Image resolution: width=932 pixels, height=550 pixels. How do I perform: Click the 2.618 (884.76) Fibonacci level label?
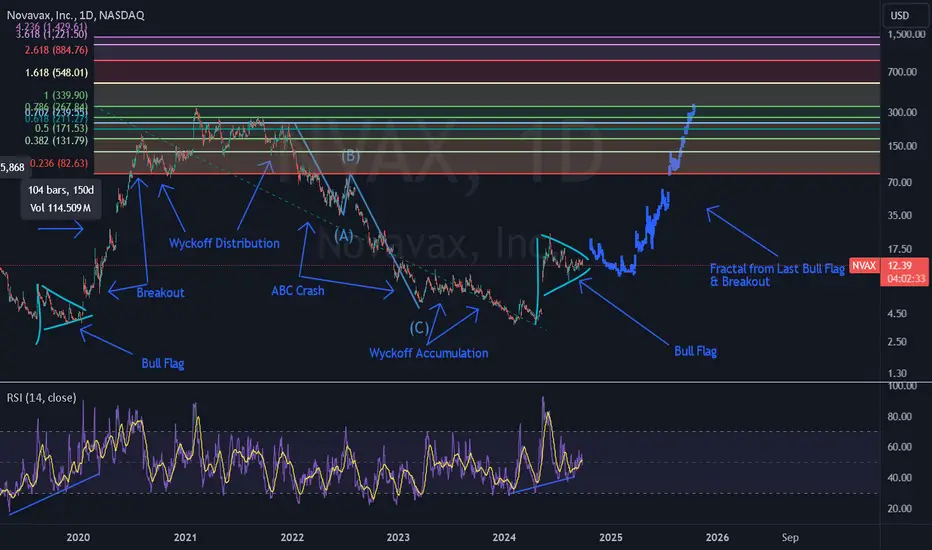coord(56,50)
